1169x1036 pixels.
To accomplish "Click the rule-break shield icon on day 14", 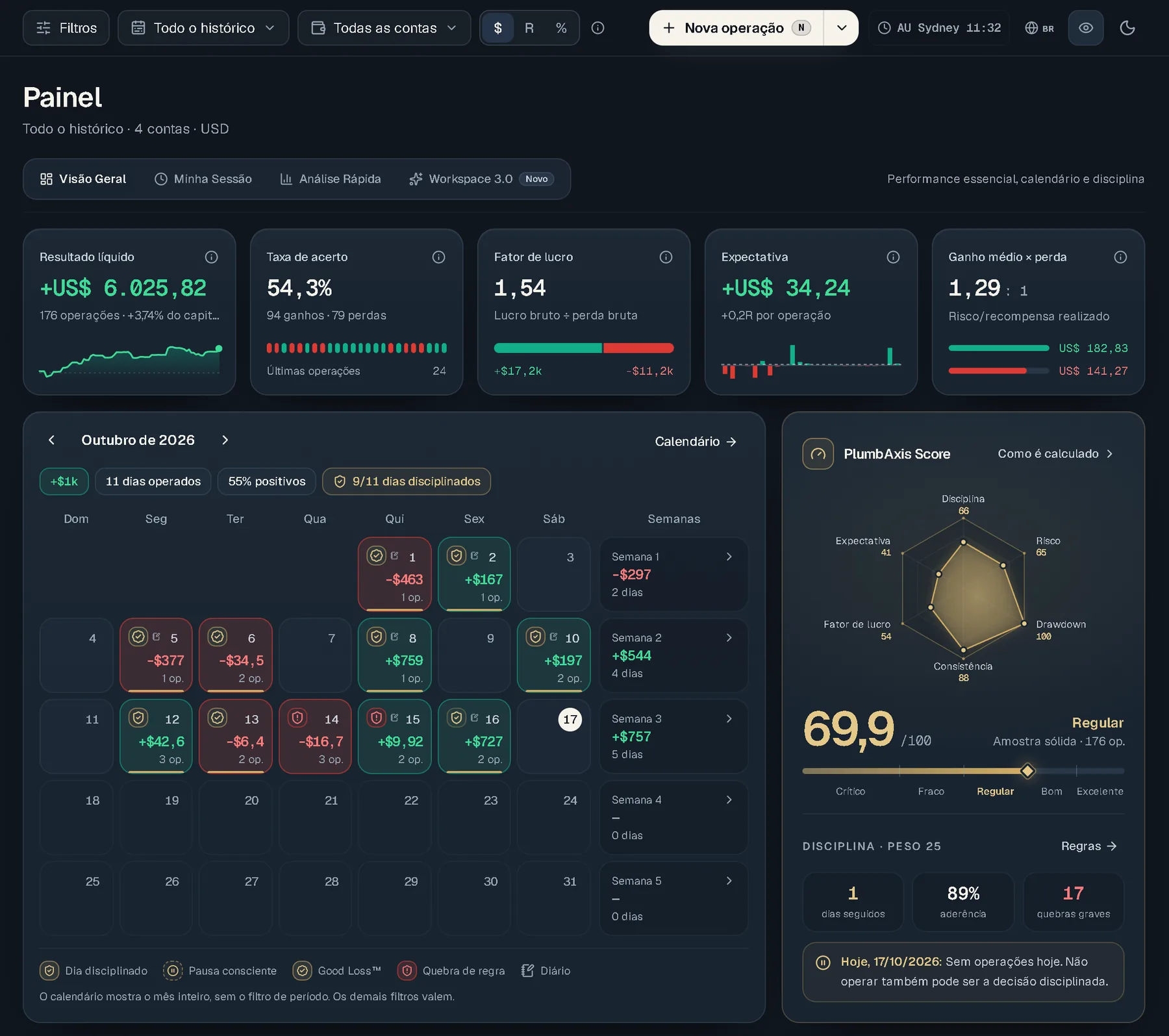I will click(x=297, y=718).
